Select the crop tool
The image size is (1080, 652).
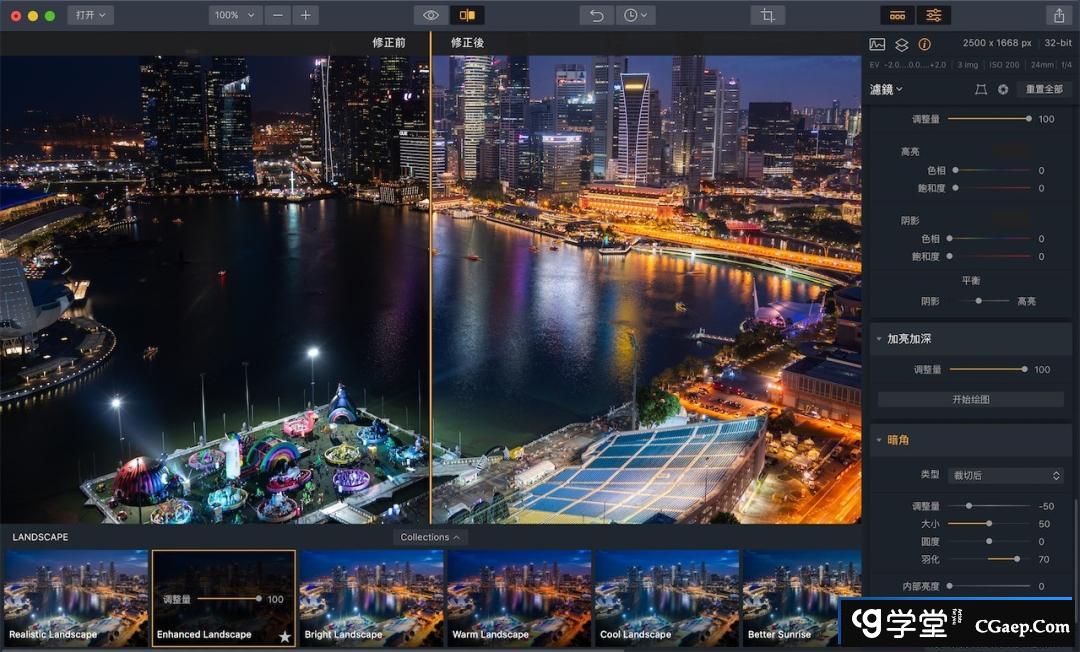click(767, 15)
